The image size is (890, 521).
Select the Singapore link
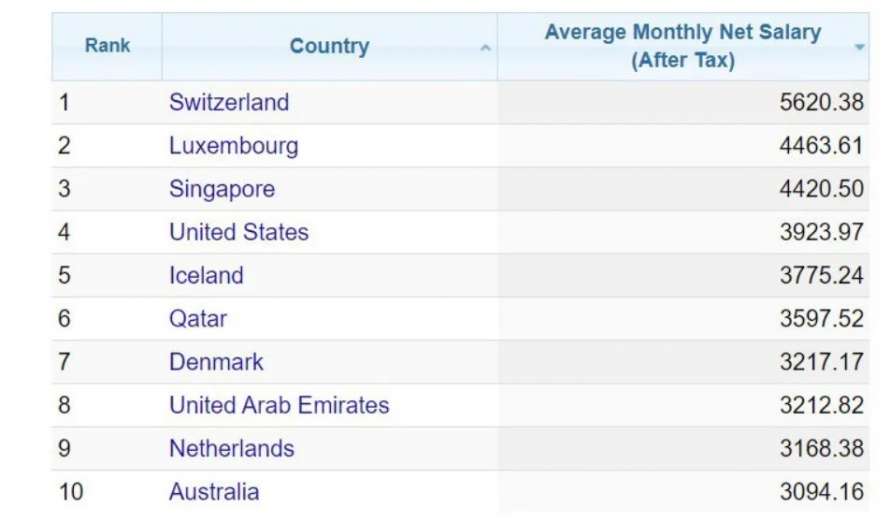point(221,189)
